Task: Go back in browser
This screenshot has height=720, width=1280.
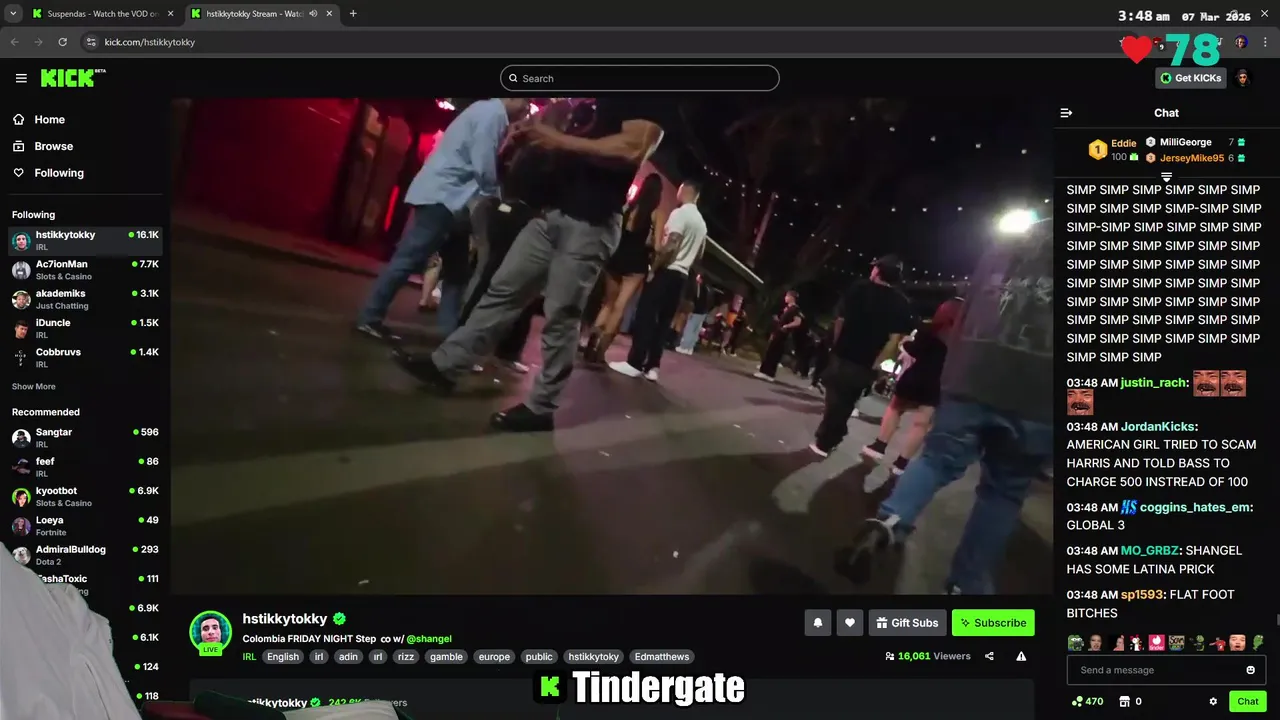Action: click(x=15, y=42)
